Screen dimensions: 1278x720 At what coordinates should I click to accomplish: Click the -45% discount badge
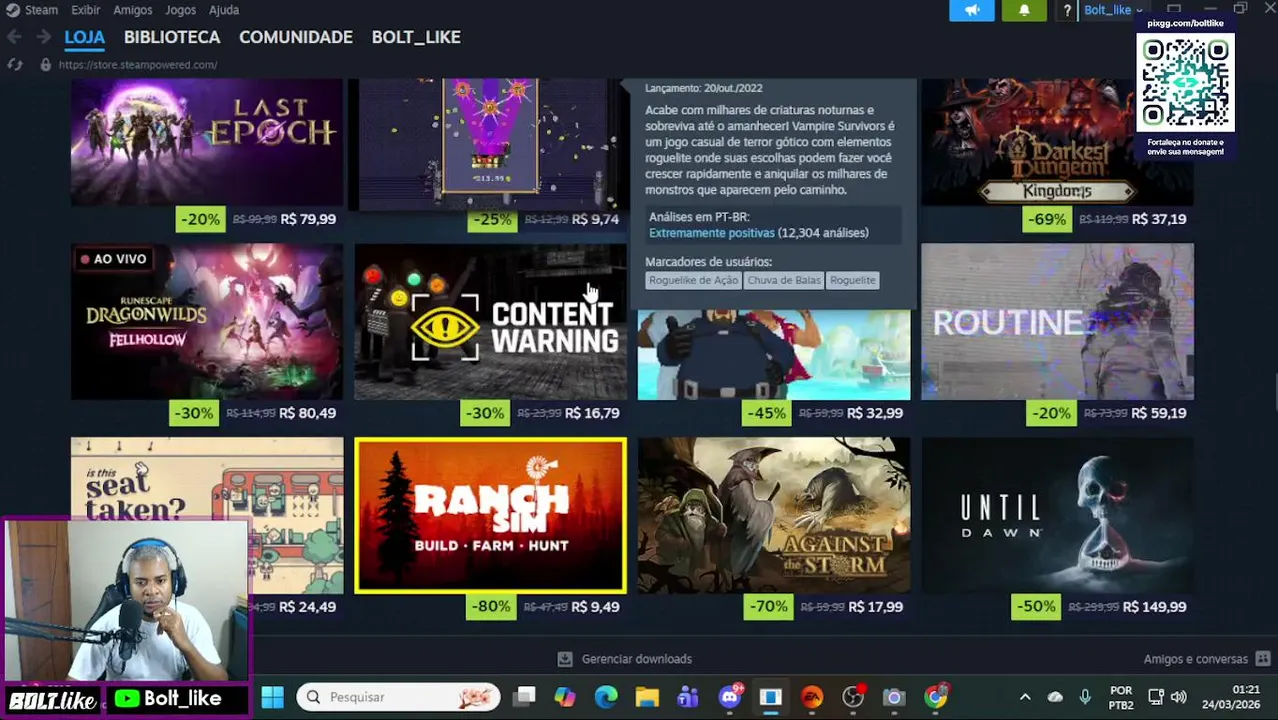tap(766, 413)
